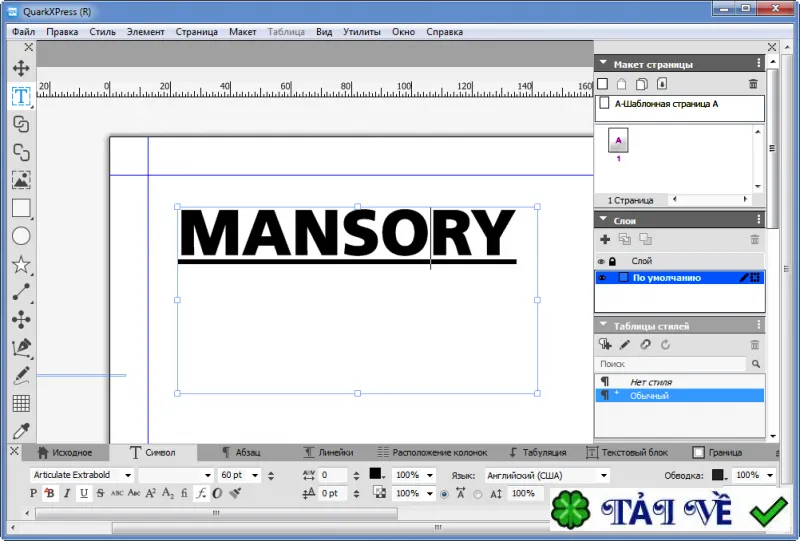800x541 pixels.
Task: Edit style sheet with pencil icon
Action: (625, 345)
